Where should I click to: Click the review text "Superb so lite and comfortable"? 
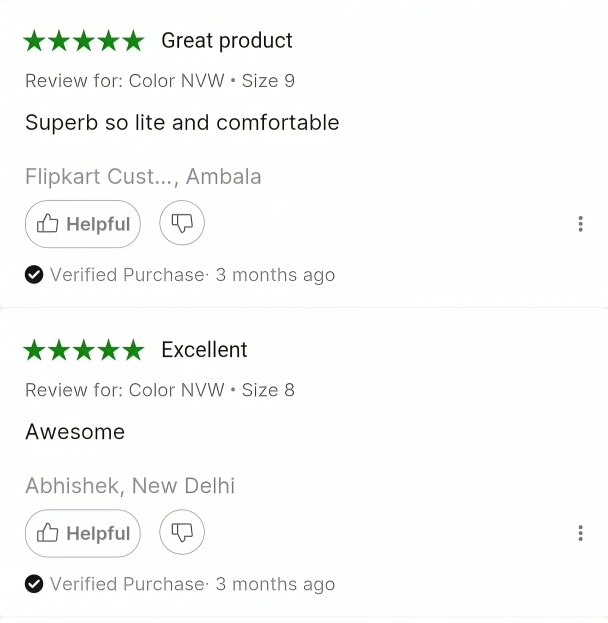182,123
